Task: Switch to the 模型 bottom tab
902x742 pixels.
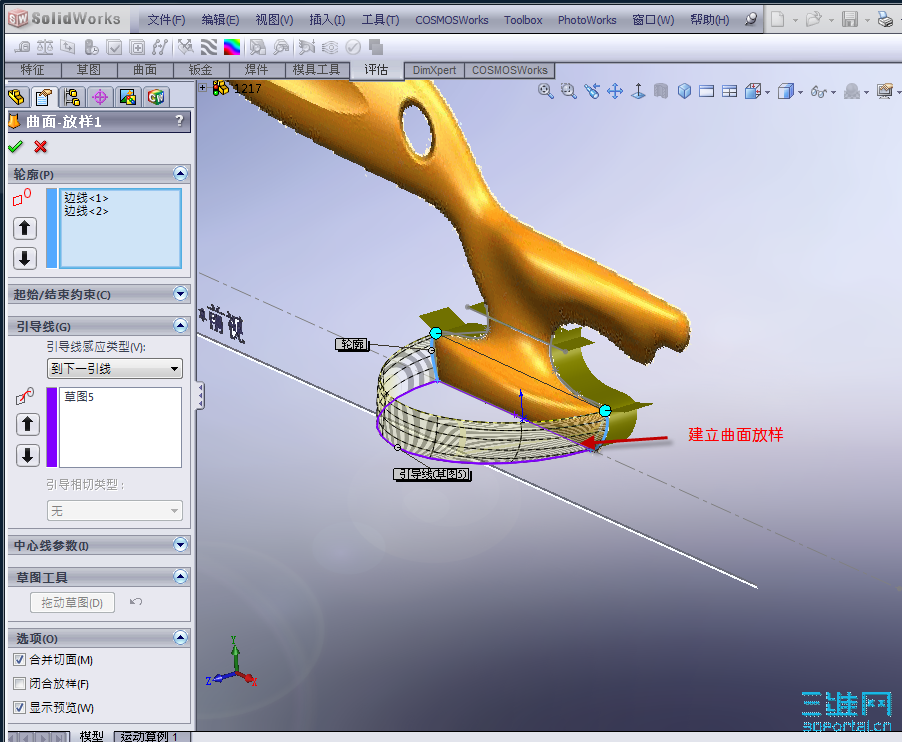Action: coord(91,736)
